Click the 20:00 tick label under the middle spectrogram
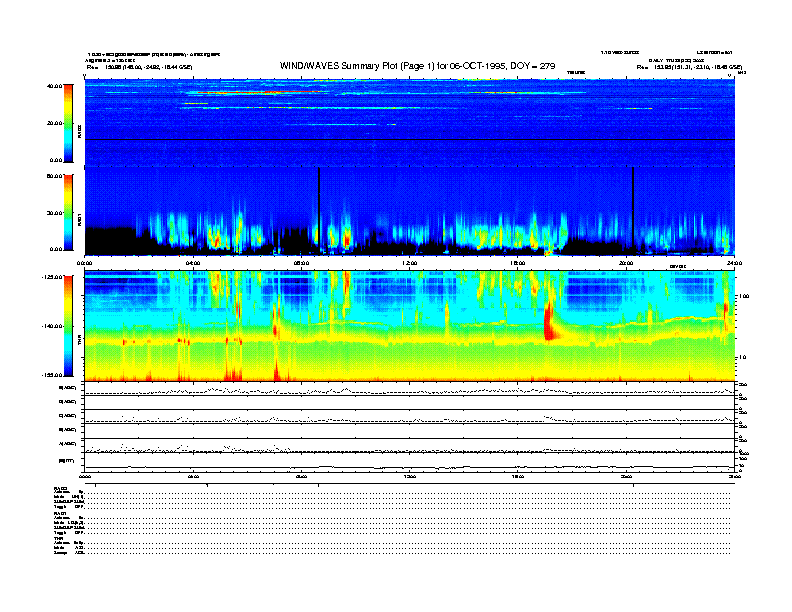 pos(626,263)
